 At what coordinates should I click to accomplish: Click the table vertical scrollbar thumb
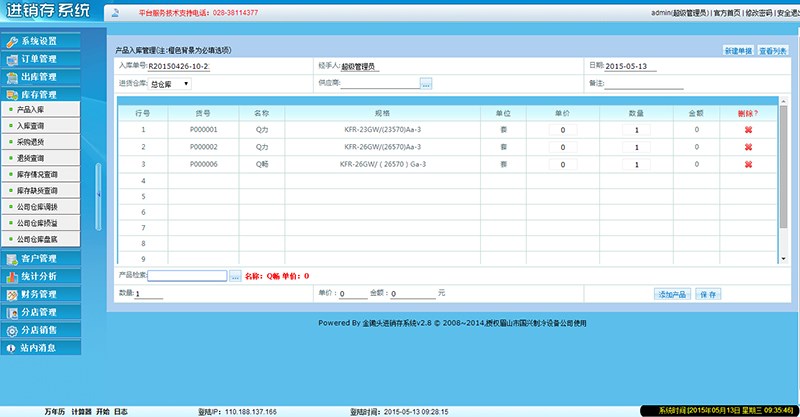click(784, 167)
